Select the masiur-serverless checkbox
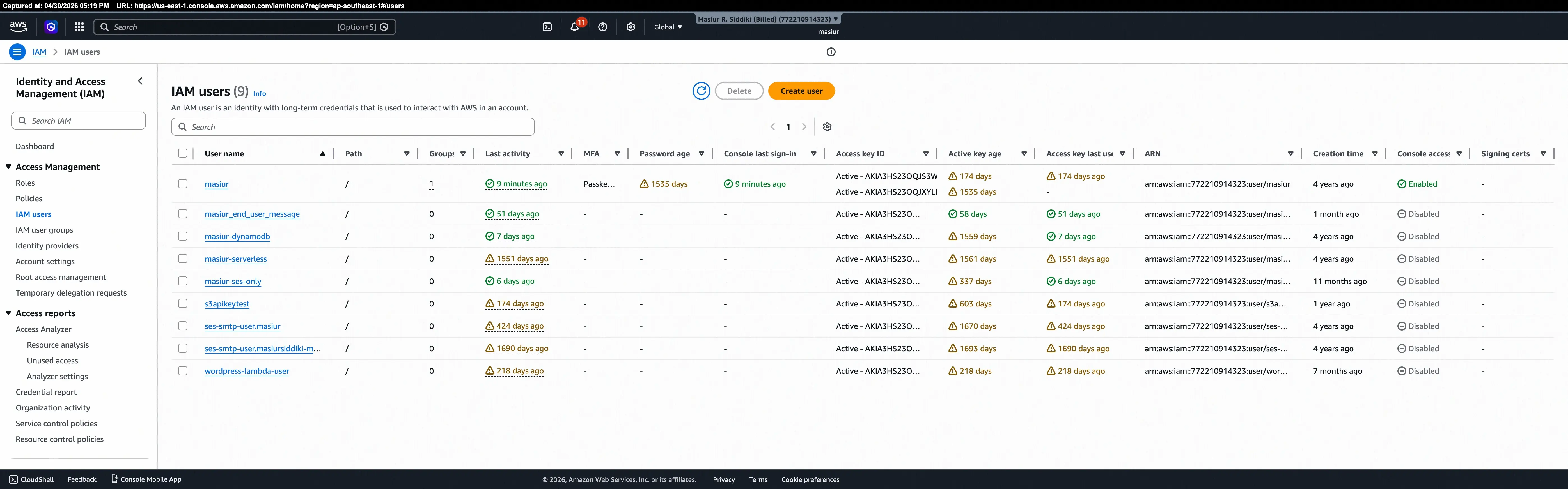 (x=183, y=259)
